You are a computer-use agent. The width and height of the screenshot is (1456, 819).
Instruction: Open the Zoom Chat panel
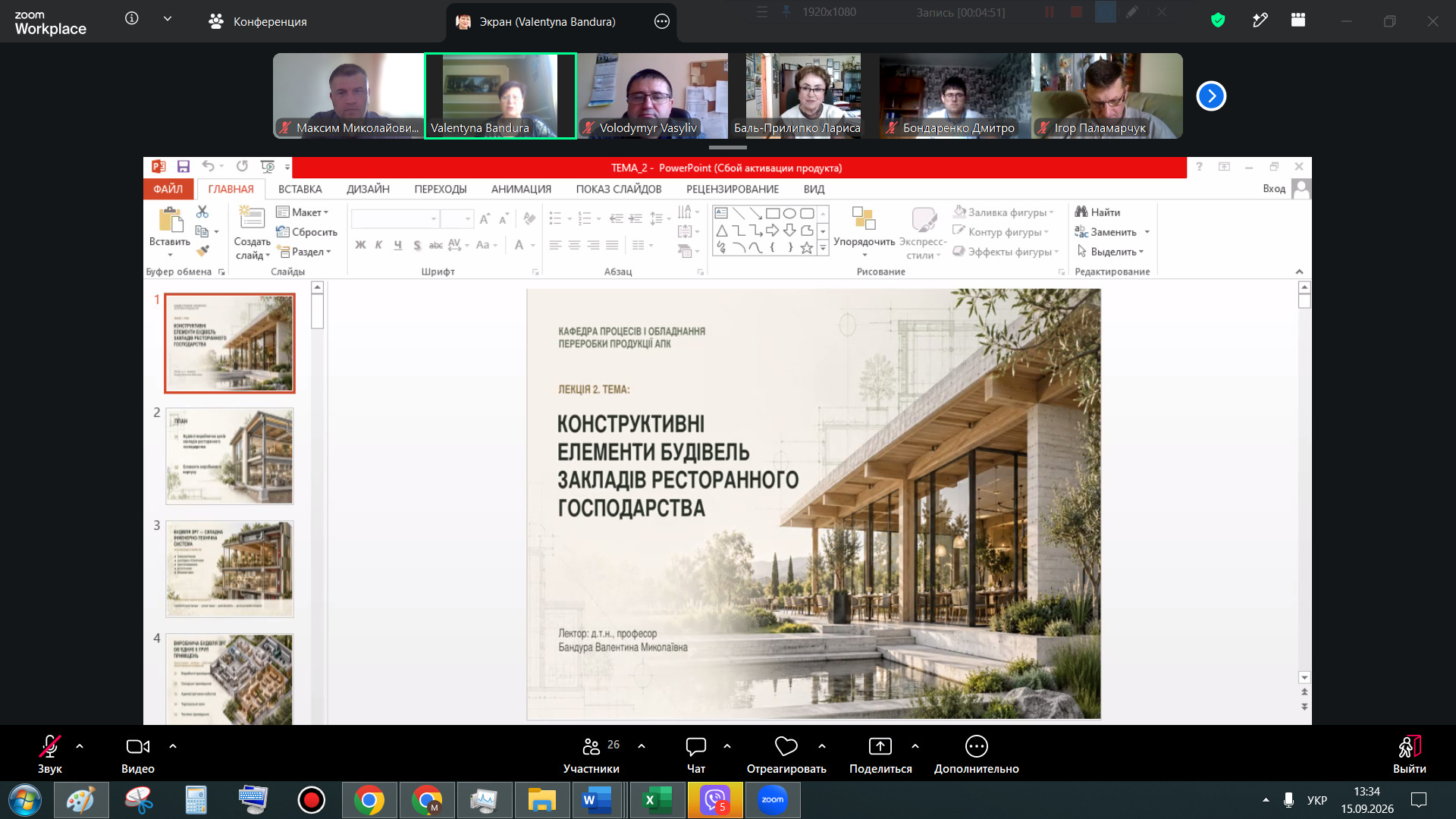[695, 747]
